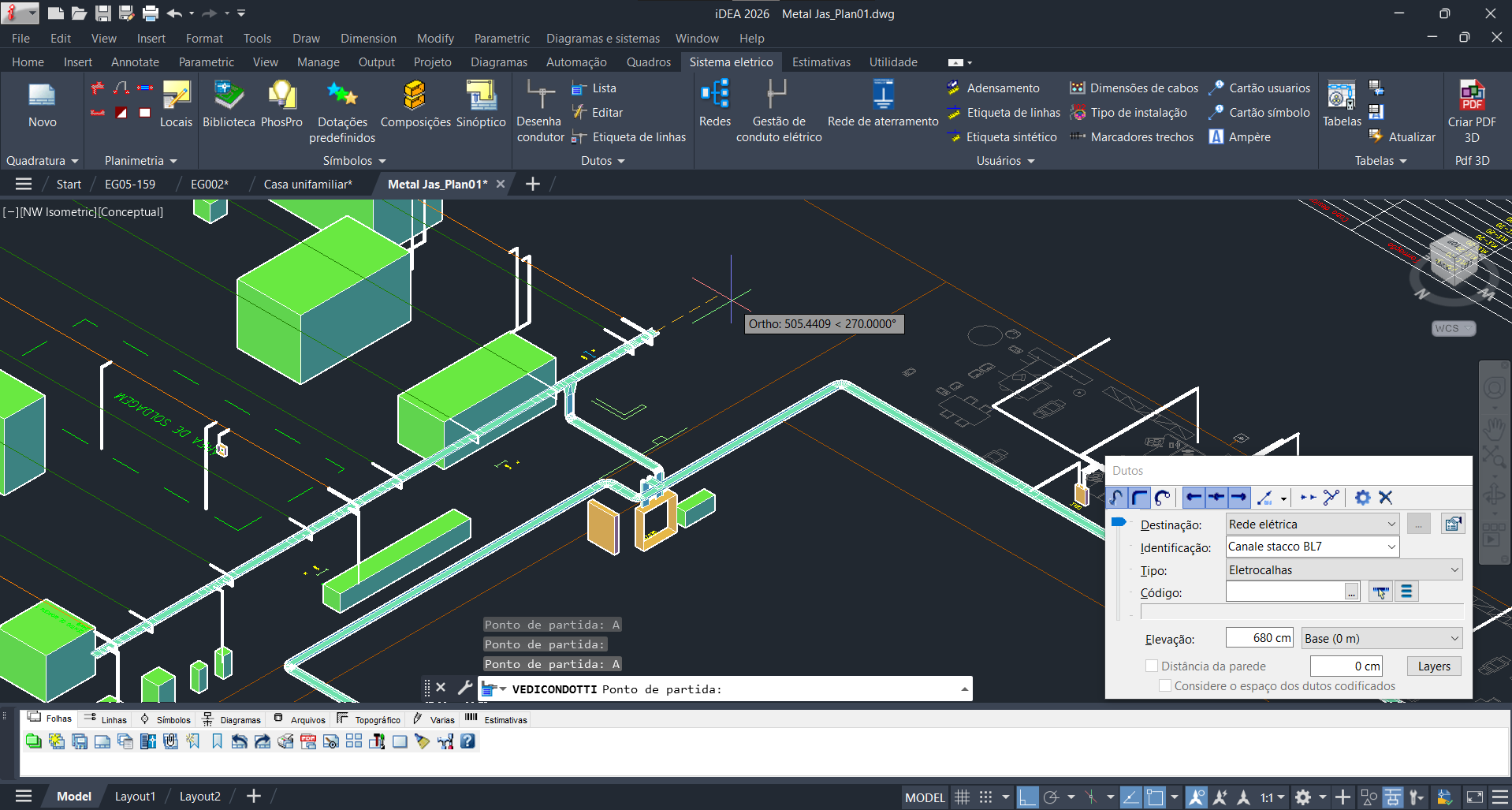Screen dimensions: 1512x810
Task: Open the Casa unifamiliar drawing tab
Action: point(306,183)
